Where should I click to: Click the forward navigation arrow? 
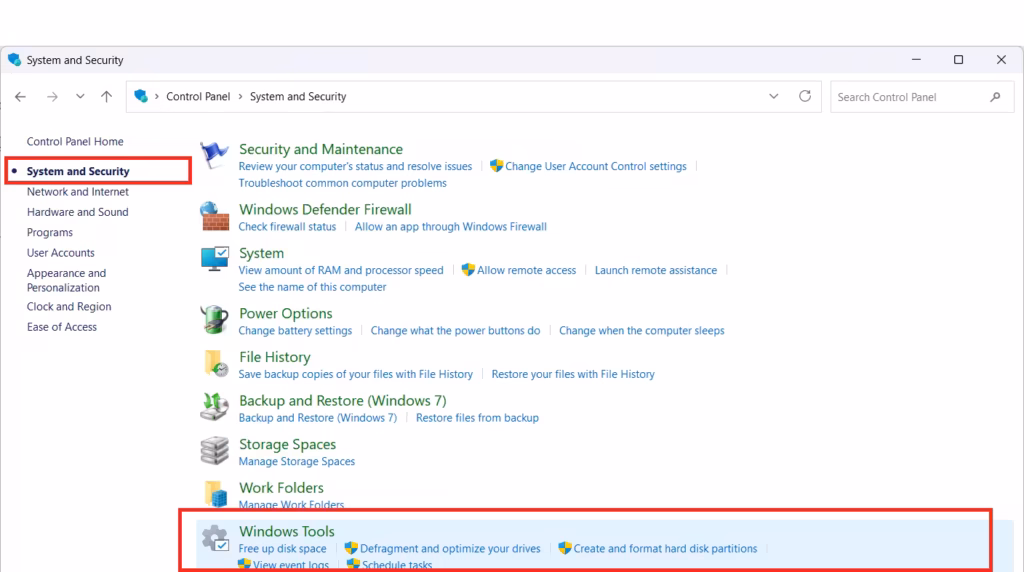coord(52,97)
